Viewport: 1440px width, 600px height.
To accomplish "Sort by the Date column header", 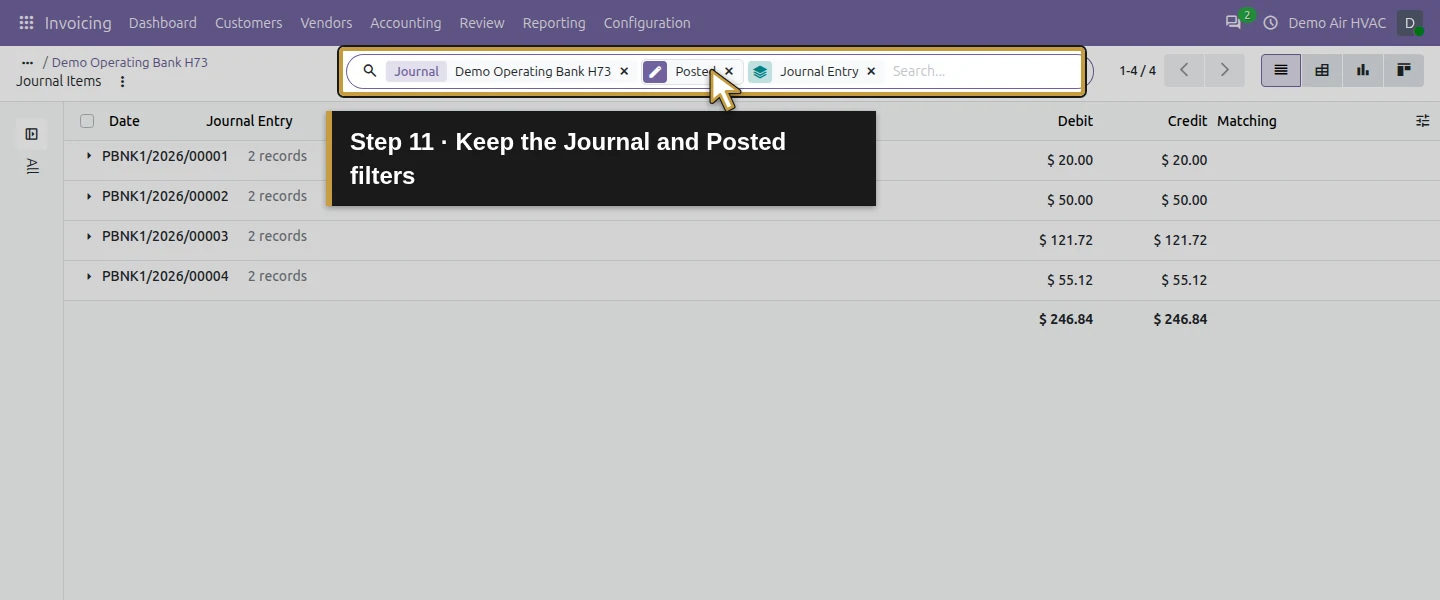I will coord(124,121).
